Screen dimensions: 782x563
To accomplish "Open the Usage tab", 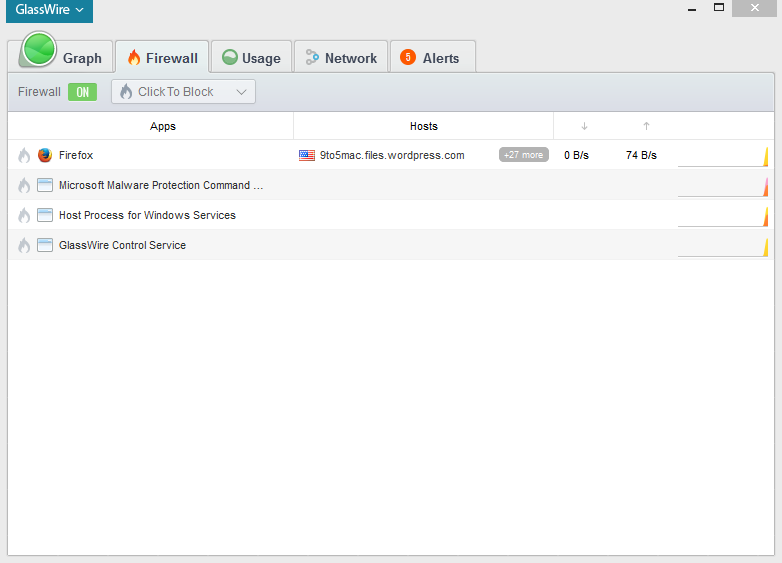I will pyautogui.click(x=251, y=57).
